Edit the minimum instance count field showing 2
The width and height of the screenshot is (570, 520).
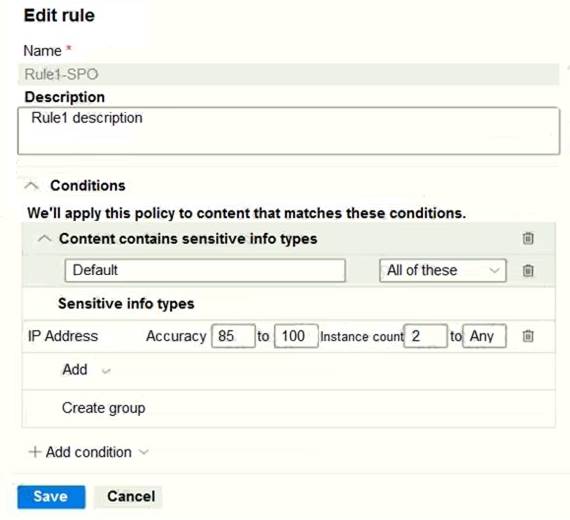tap(426, 336)
